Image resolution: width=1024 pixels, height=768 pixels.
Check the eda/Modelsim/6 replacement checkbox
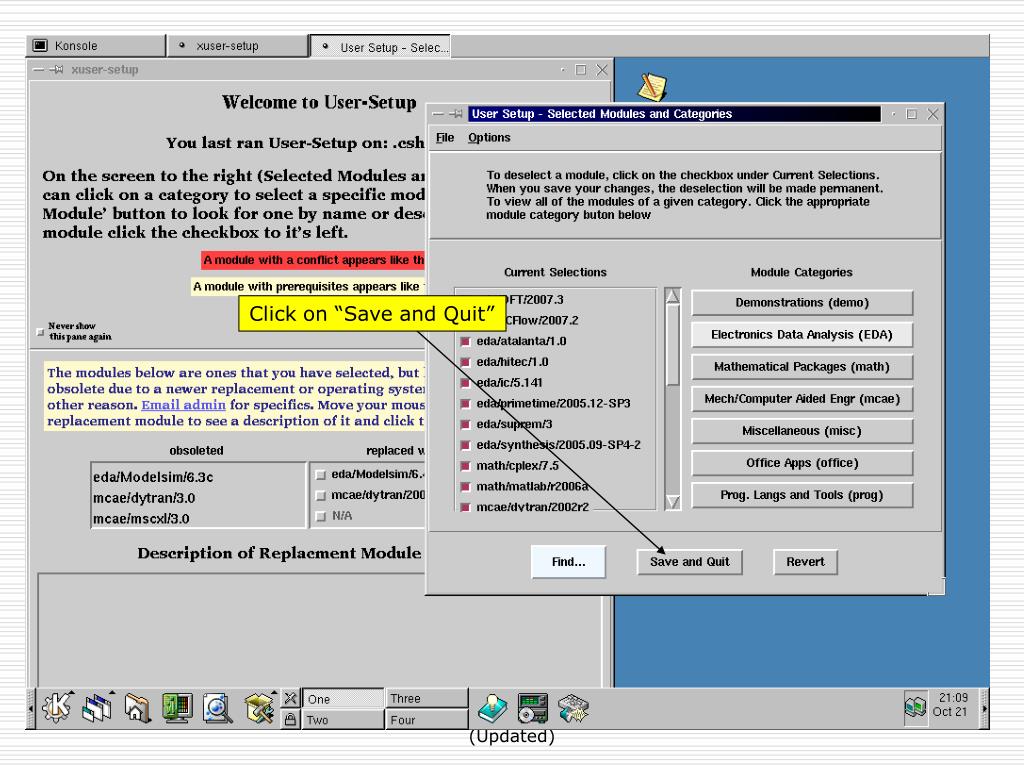coord(320,474)
